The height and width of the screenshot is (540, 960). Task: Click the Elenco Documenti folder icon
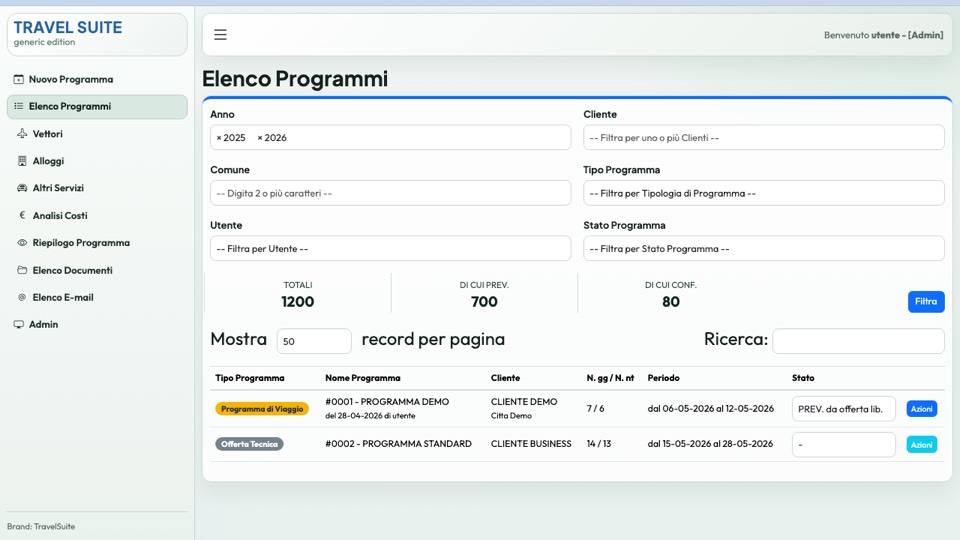(x=22, y=270)
